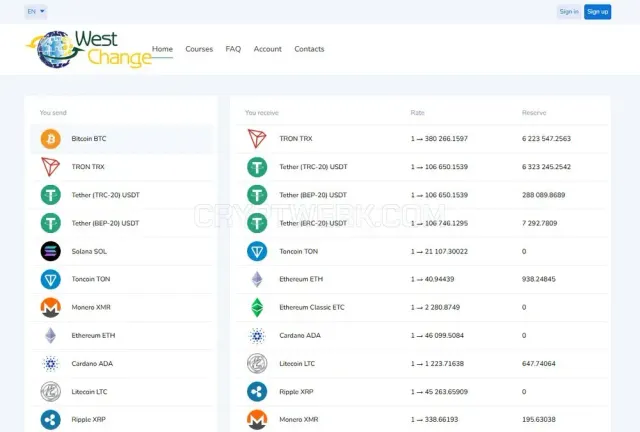Open the EN language dropdown
Viewport: 640px width, 432px height.
[36, 11]
